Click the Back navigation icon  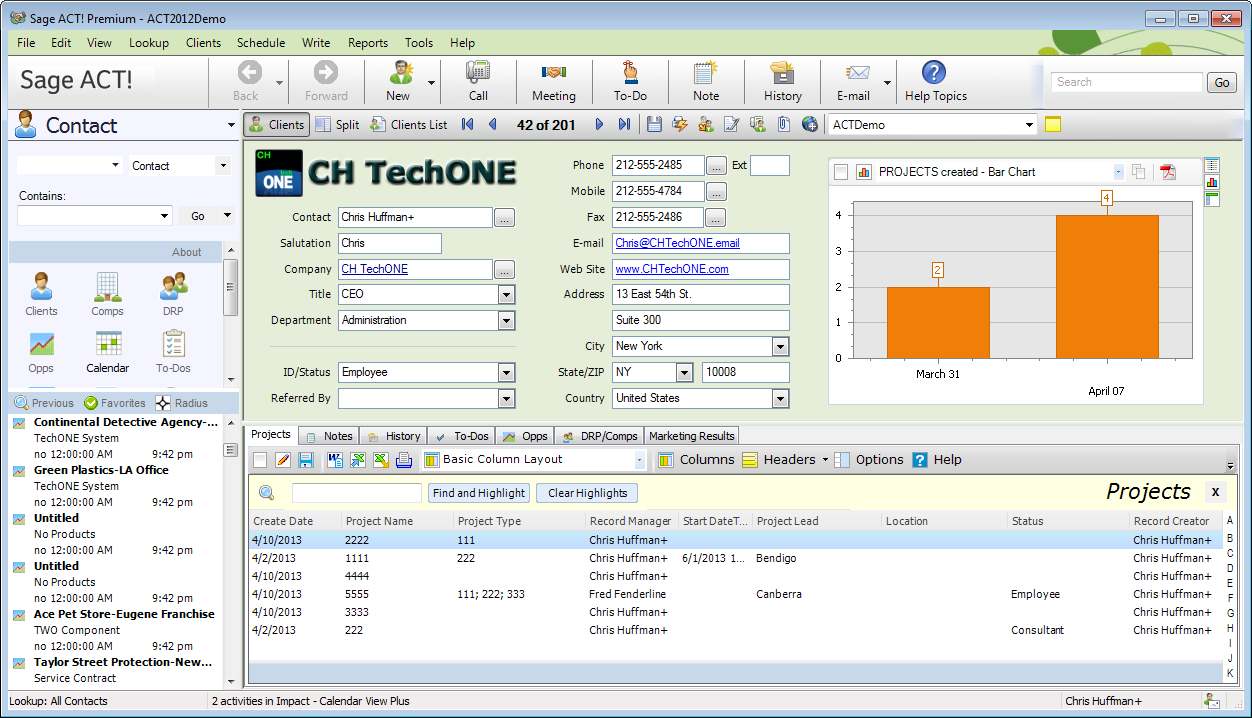pos(249,72)
